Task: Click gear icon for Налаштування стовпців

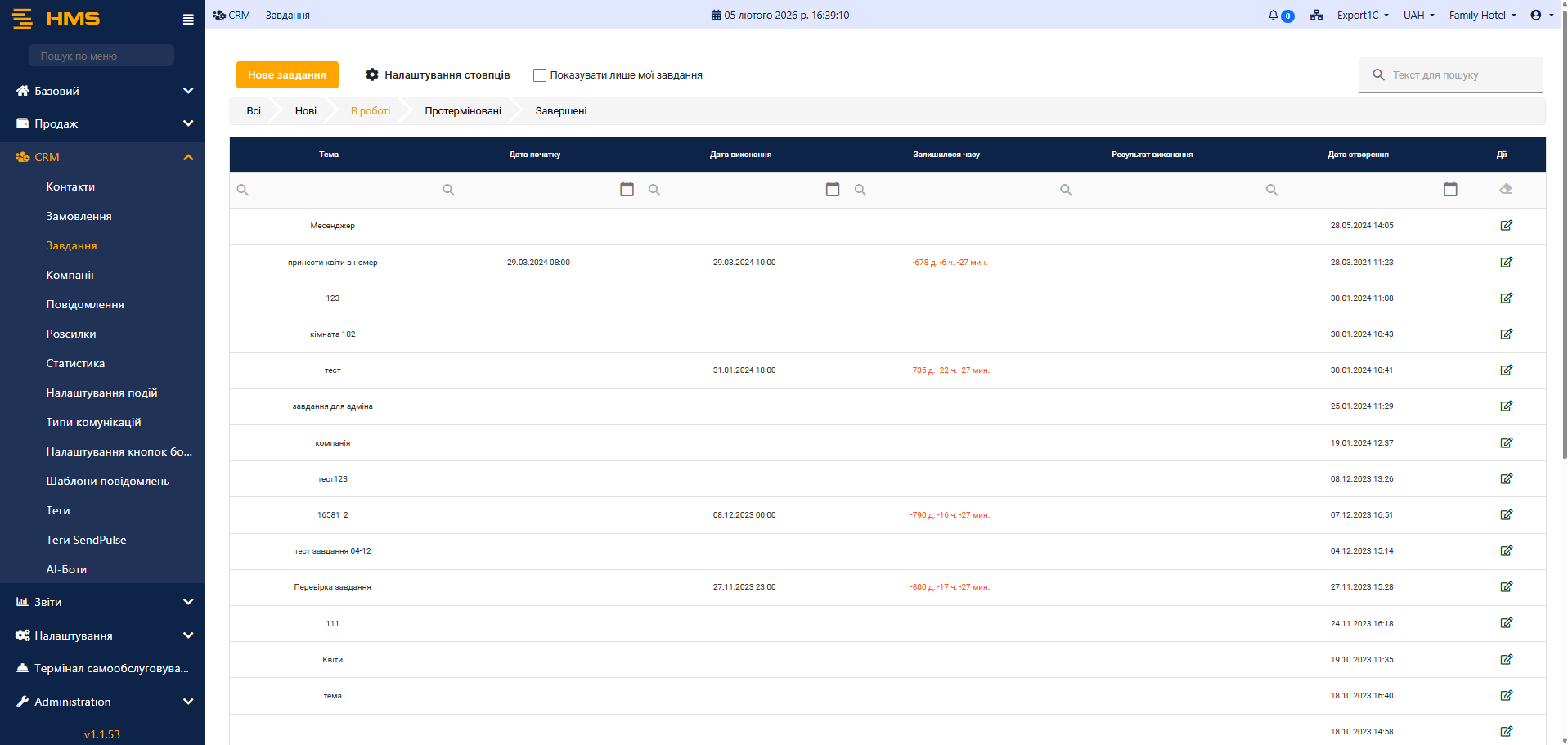Action: [x=372, y=75]
